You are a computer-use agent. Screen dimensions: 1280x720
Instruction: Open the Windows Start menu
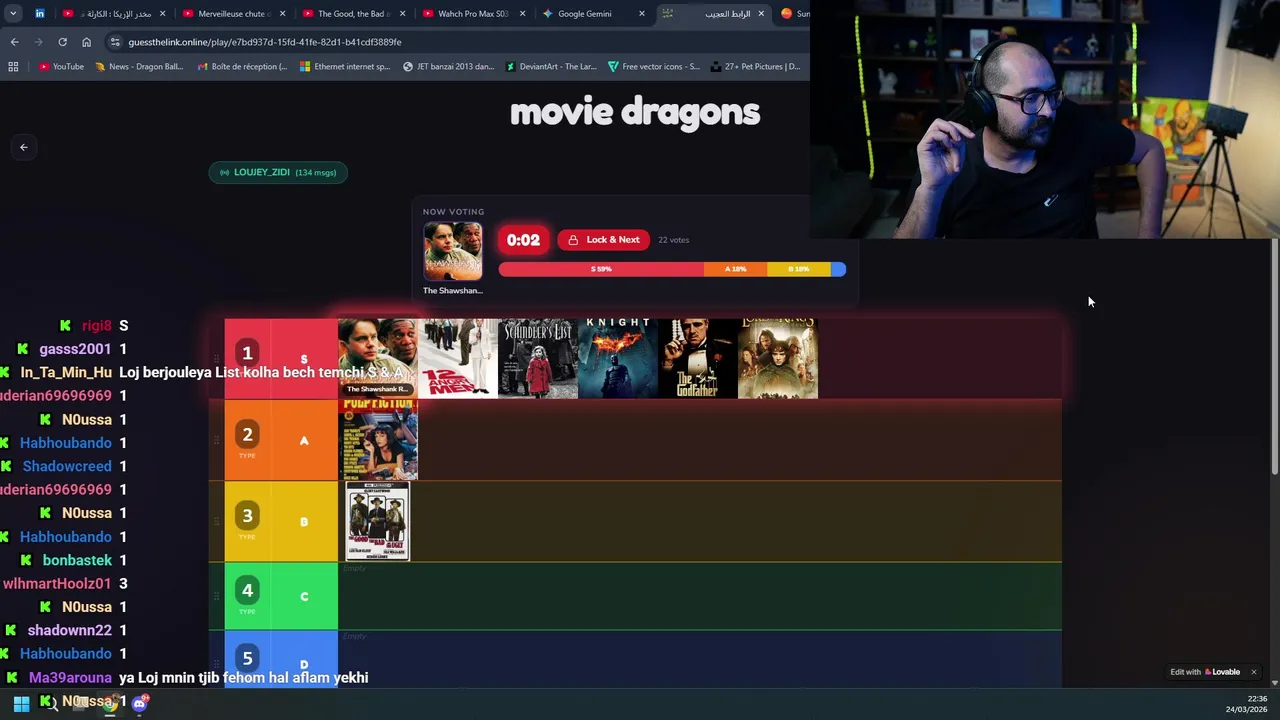21,703
